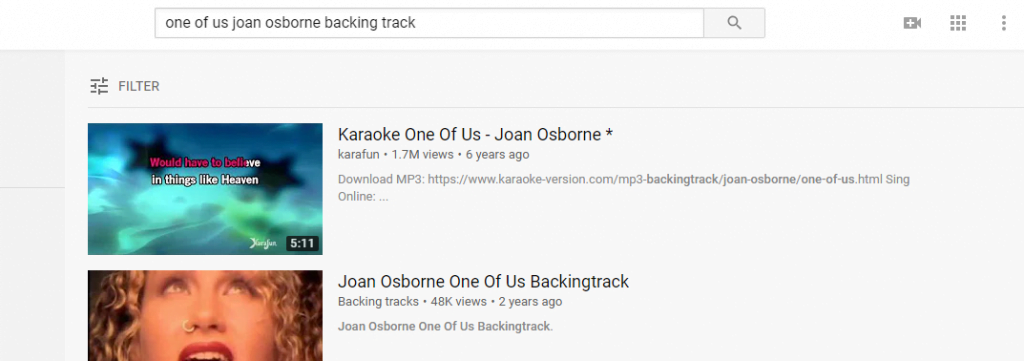1024x361 pixels.
Task: Click the bold Backingtrack description snippet
Action: [x=445, y=326]
